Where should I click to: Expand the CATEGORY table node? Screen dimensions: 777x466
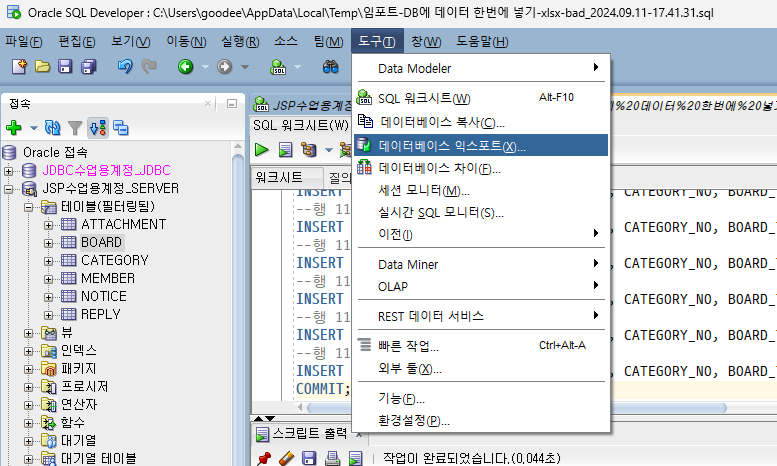(48, 261)
